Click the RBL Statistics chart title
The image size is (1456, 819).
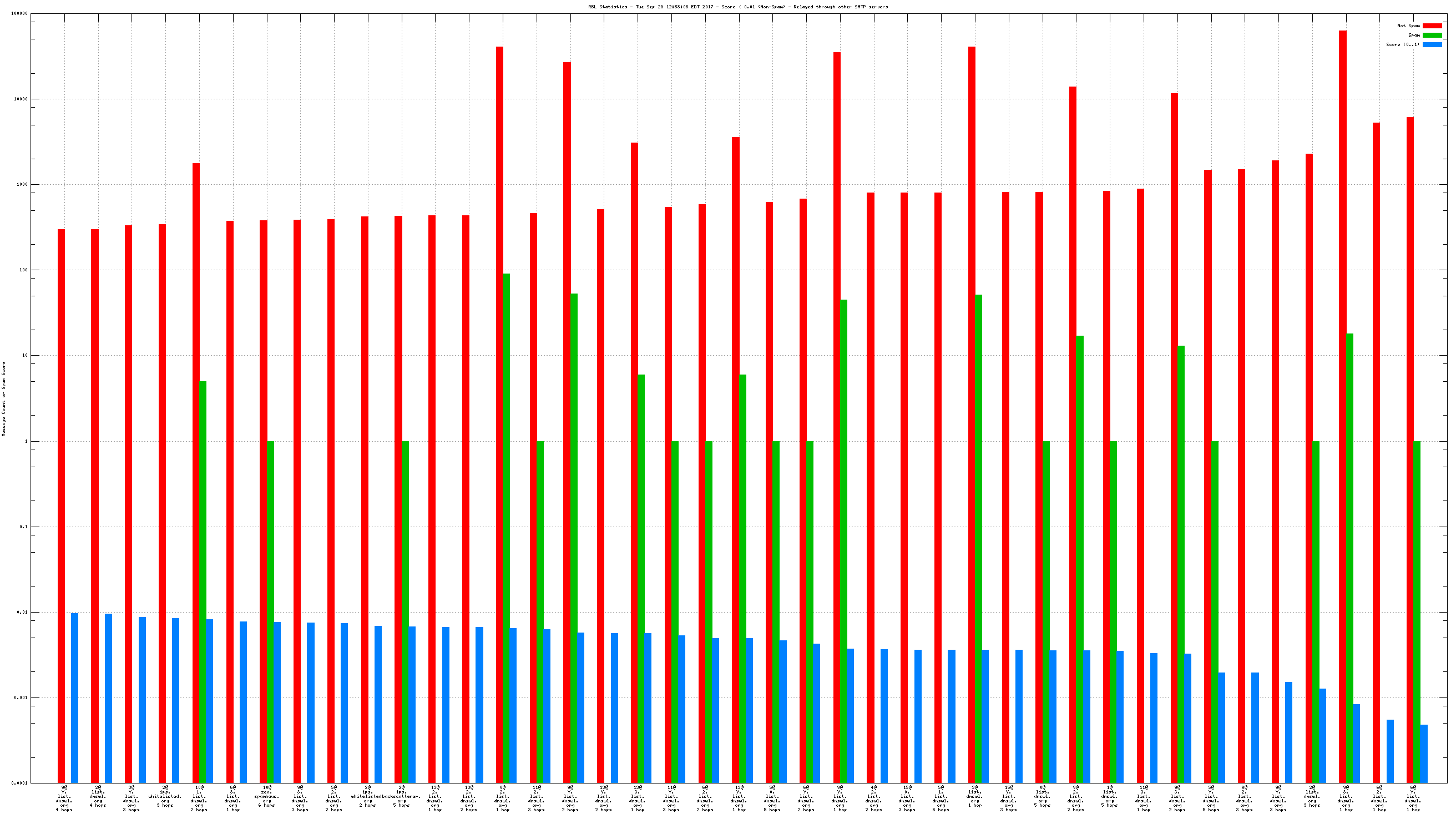pyautogui.click(x=737, y=7)
